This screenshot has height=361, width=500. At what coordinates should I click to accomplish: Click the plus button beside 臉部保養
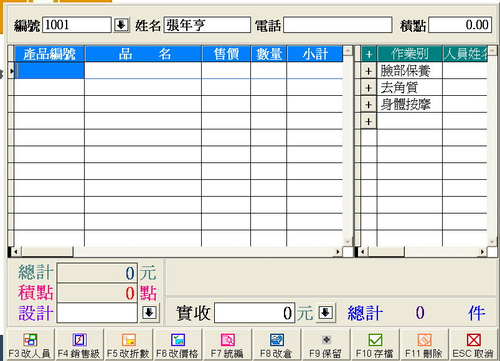click(x=369, y=71)
